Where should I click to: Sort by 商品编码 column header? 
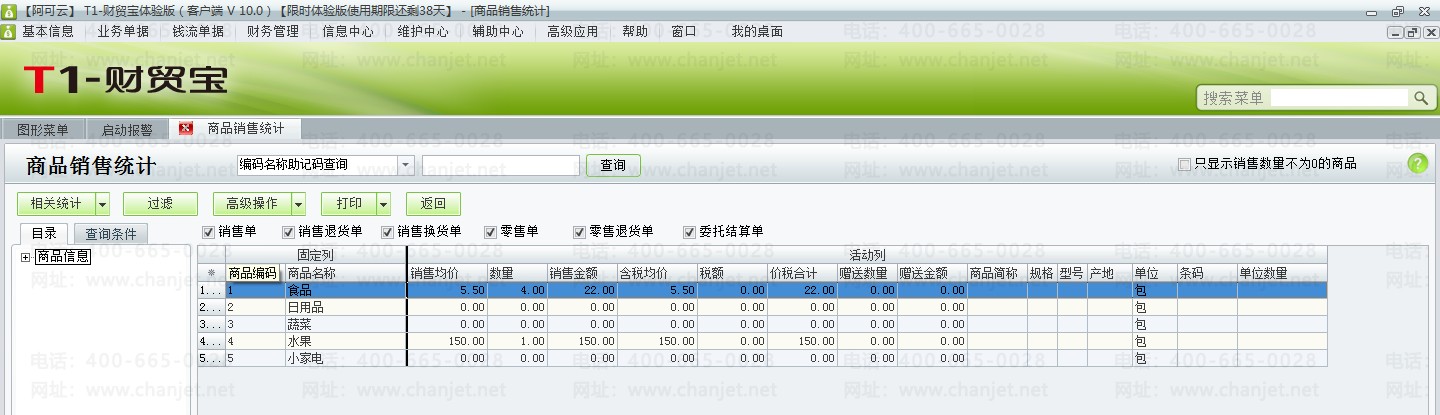coord(256,273)
